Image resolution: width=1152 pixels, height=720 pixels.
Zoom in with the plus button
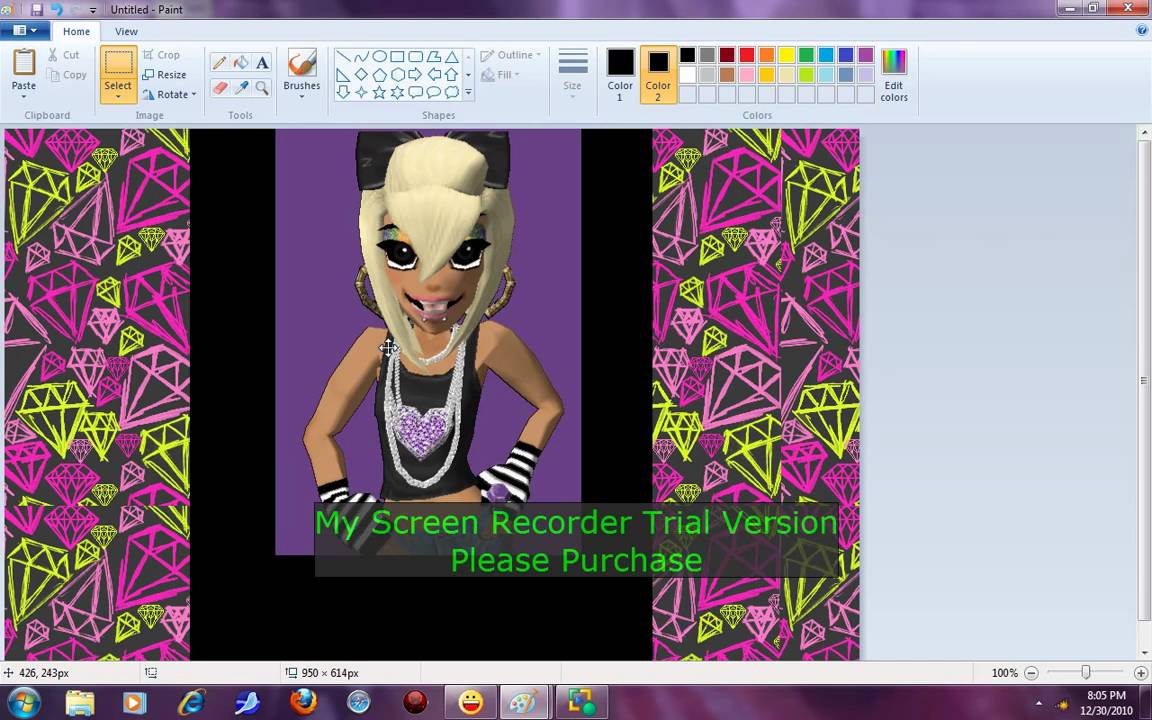pyautogui.click(x=1140, y=673)
